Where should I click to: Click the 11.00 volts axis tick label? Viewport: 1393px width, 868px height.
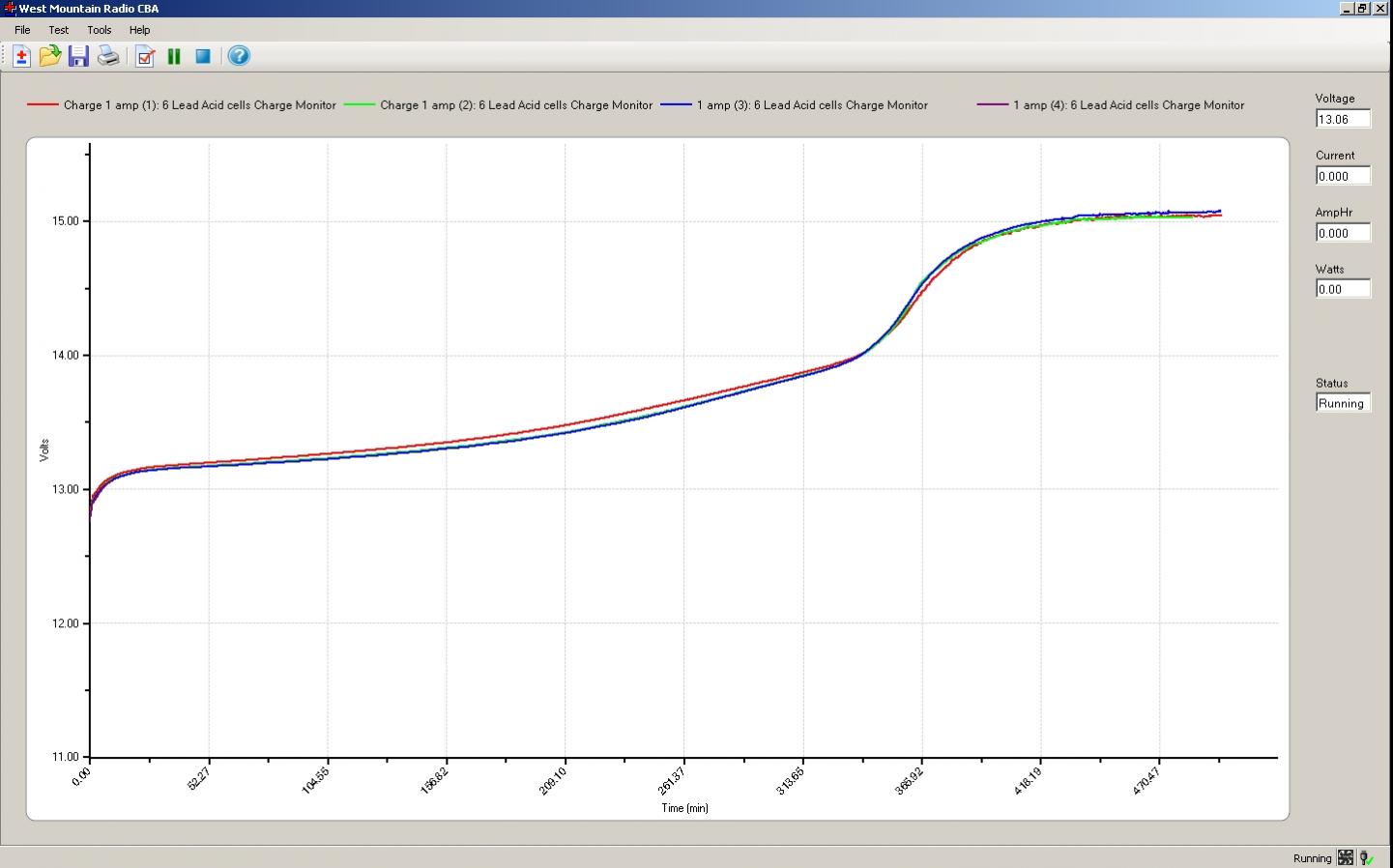click(66, 758)
